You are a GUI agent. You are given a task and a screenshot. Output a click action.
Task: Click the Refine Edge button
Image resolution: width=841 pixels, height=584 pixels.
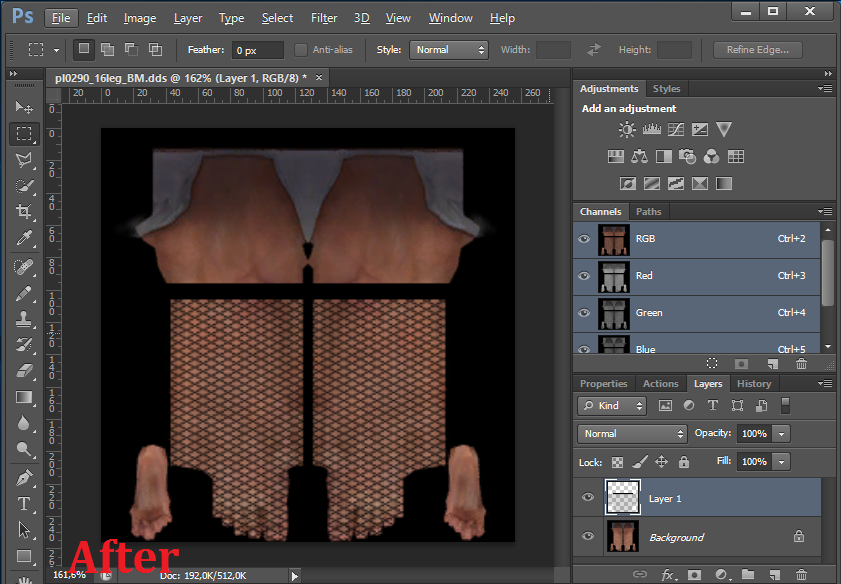[x=757, y=50]
